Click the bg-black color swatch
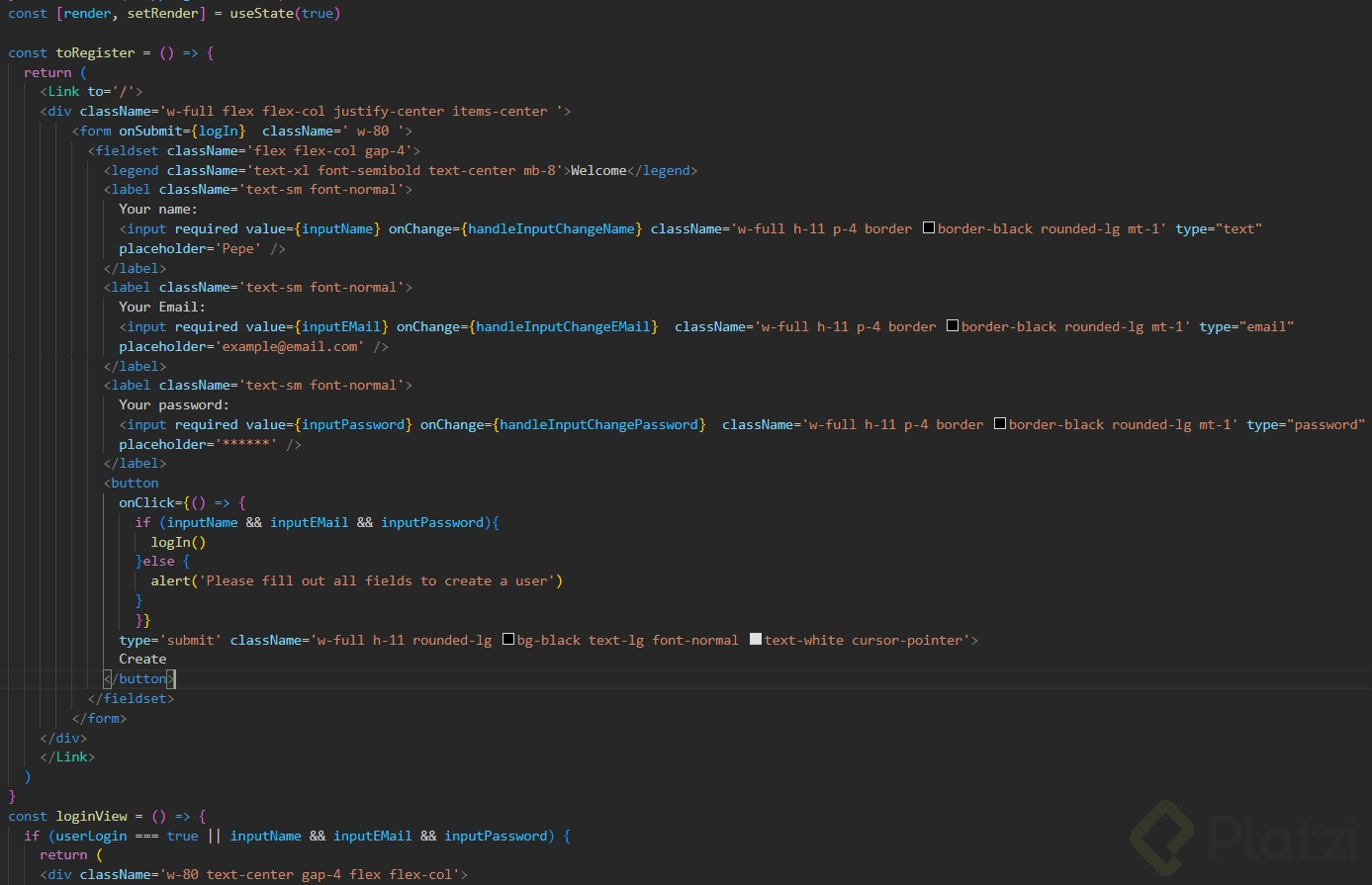 [508, 640]
